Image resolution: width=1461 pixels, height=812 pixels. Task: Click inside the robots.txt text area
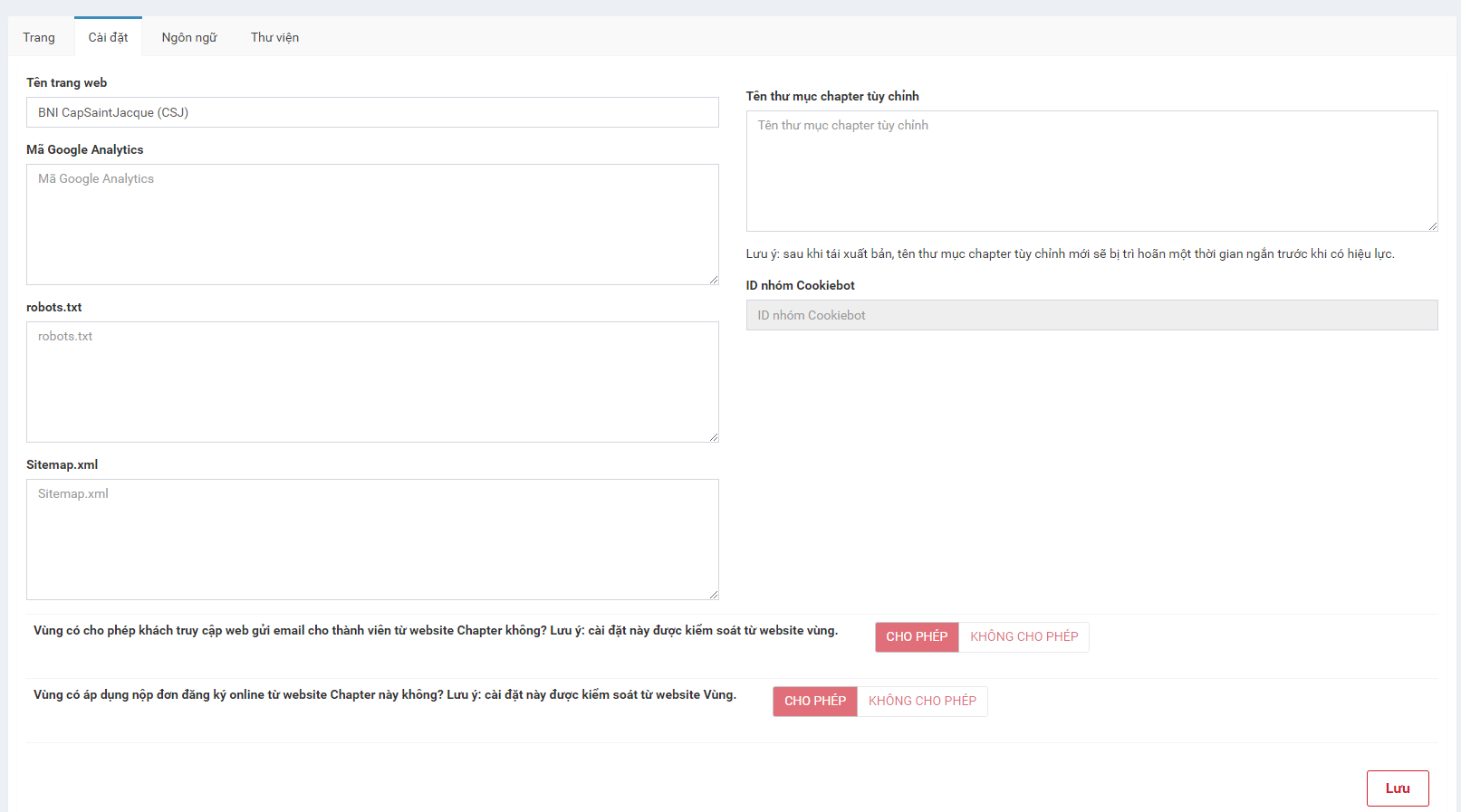tap(372, 382)
